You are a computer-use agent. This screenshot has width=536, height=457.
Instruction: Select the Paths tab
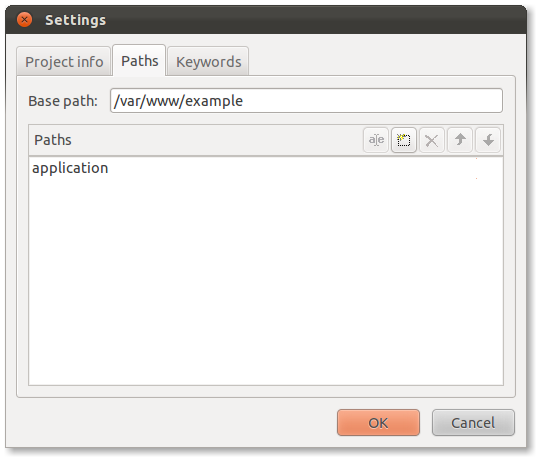(139, 61)
